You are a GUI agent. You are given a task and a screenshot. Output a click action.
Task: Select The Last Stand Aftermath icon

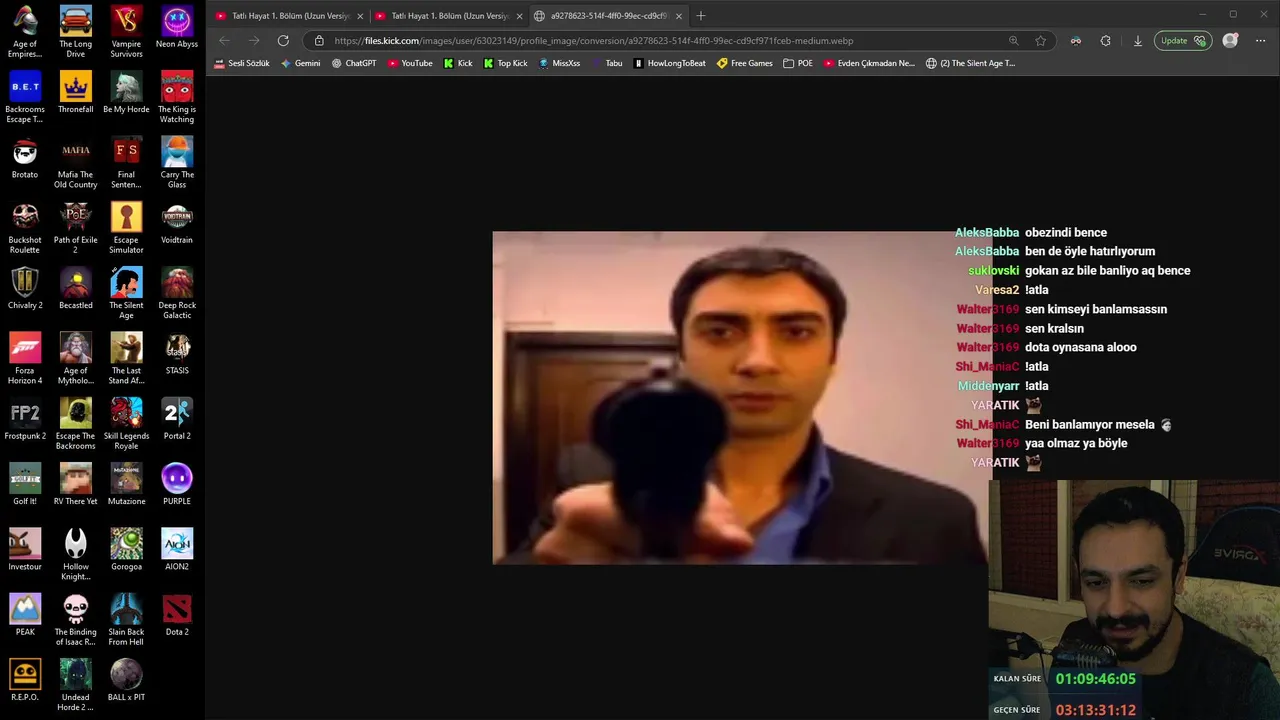point(126,358)
